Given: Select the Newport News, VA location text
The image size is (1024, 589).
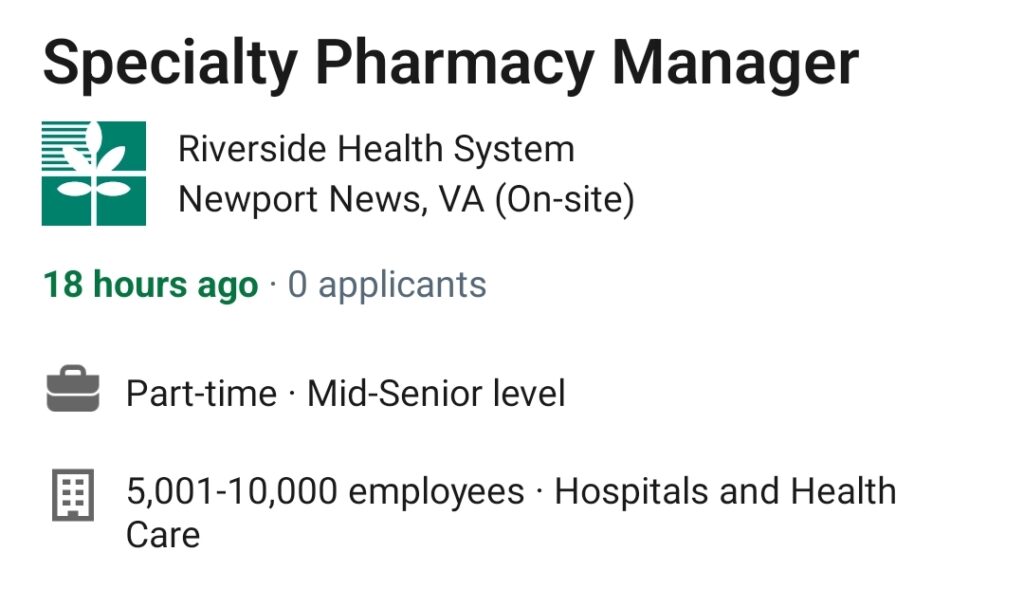Looking at the screenshot, I should tap(331, 199).
